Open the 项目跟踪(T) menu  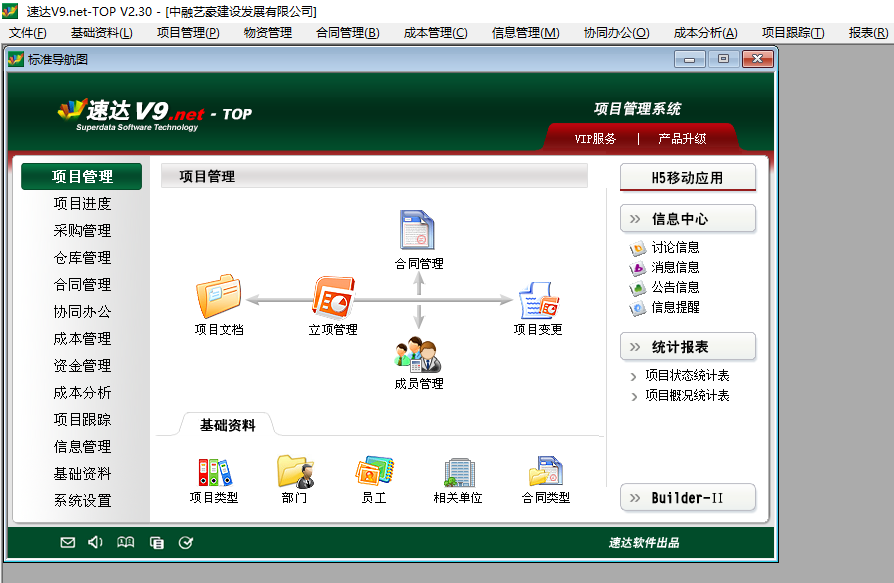[793, 33]
